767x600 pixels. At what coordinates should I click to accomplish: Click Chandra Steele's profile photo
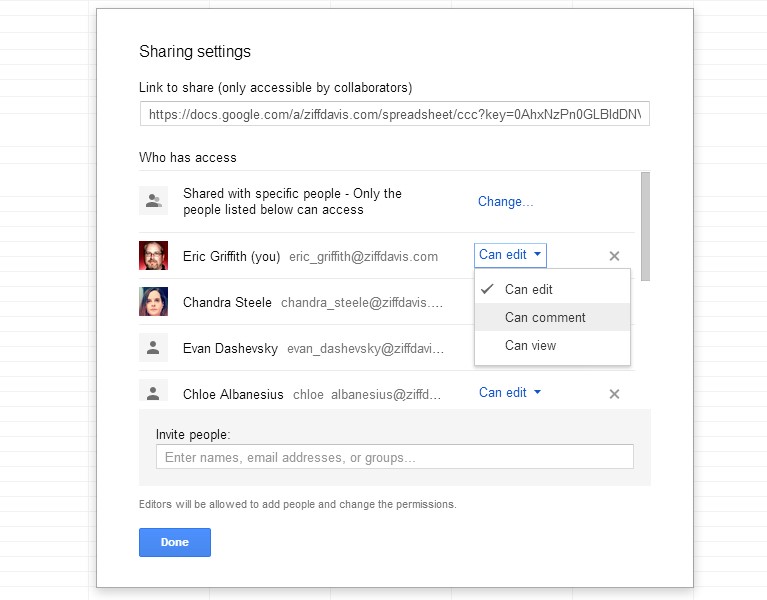point(153,302)
